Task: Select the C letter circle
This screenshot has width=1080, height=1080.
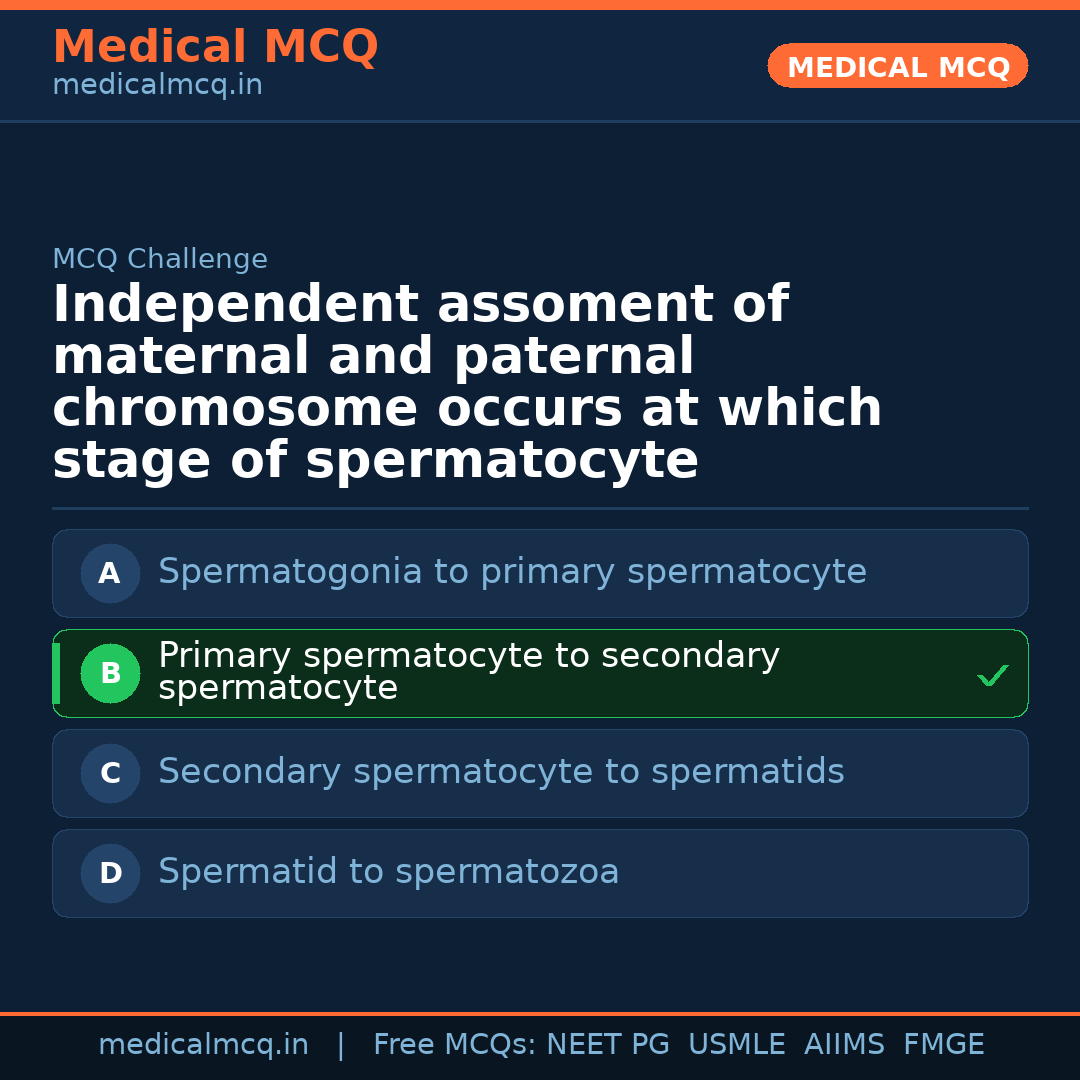Action: pyautogui.click(x=110, y=773)
